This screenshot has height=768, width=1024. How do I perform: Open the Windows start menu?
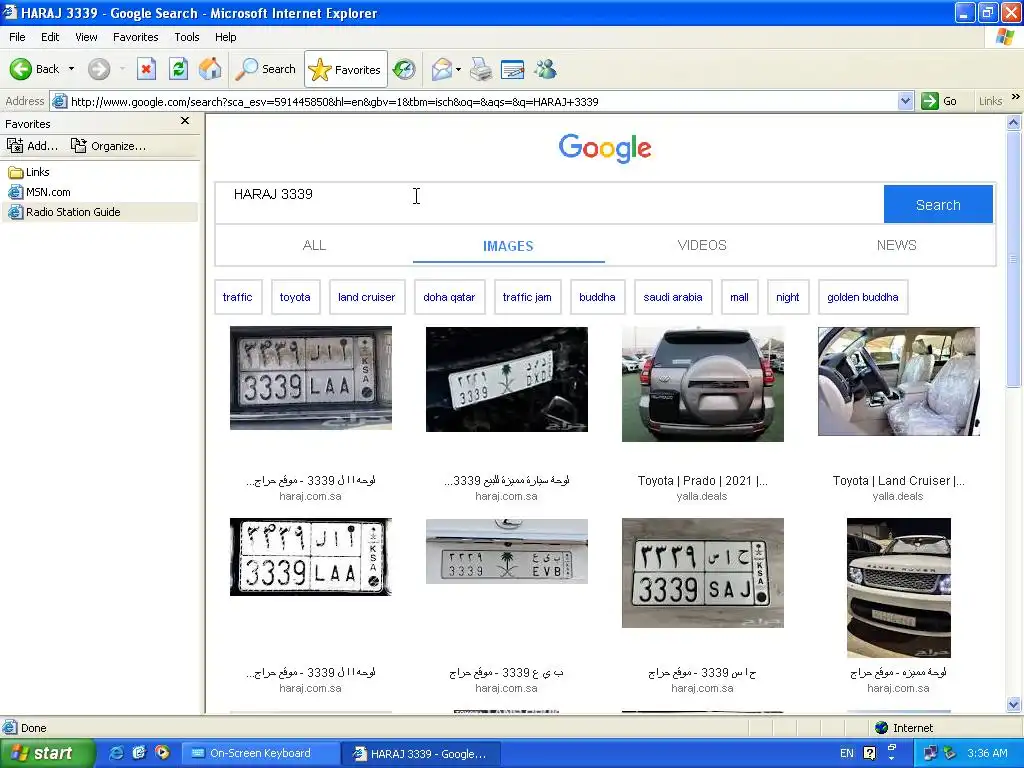(47, 753)
